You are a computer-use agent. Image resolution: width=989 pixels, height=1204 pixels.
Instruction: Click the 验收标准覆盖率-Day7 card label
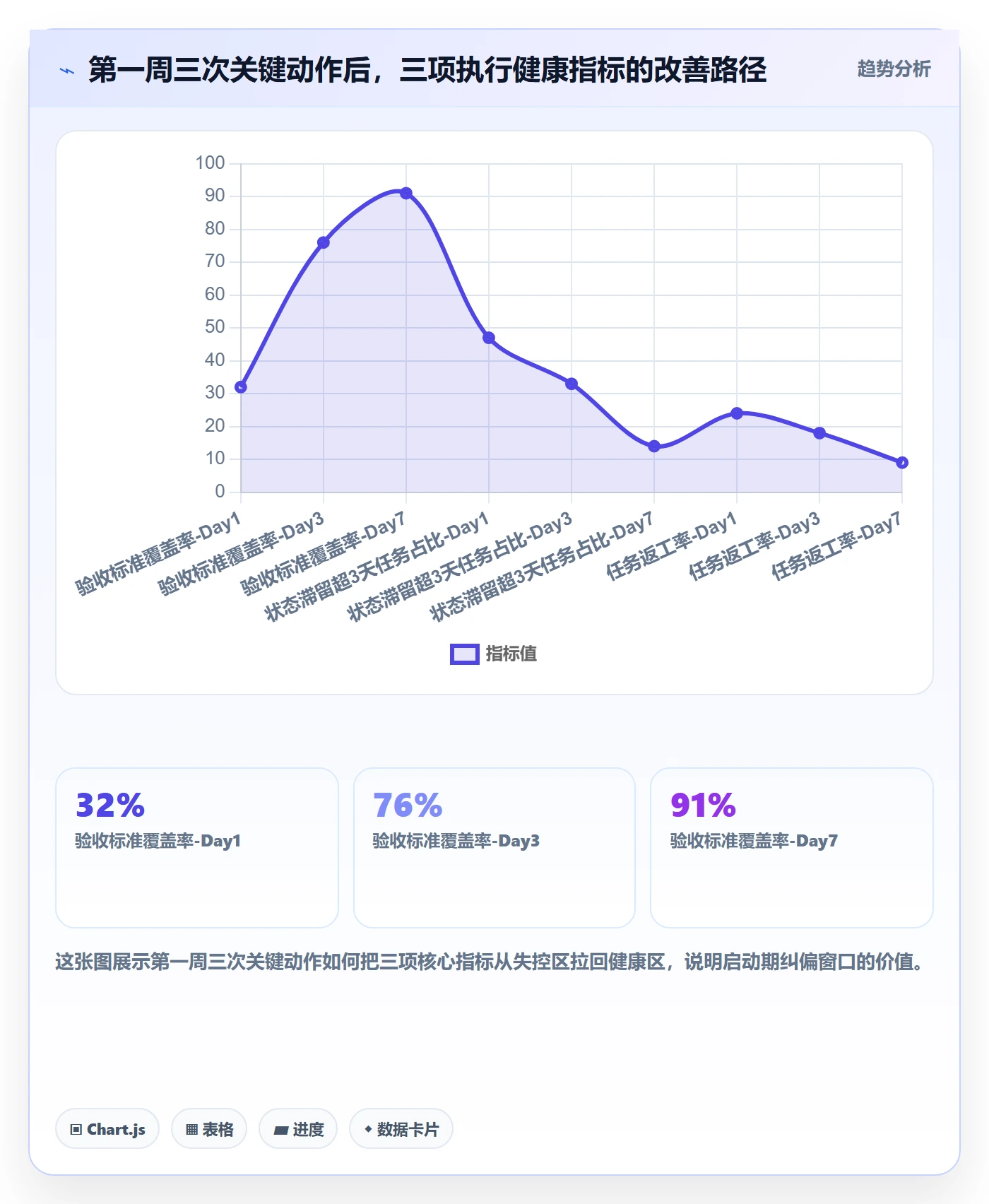pos(754,841)
